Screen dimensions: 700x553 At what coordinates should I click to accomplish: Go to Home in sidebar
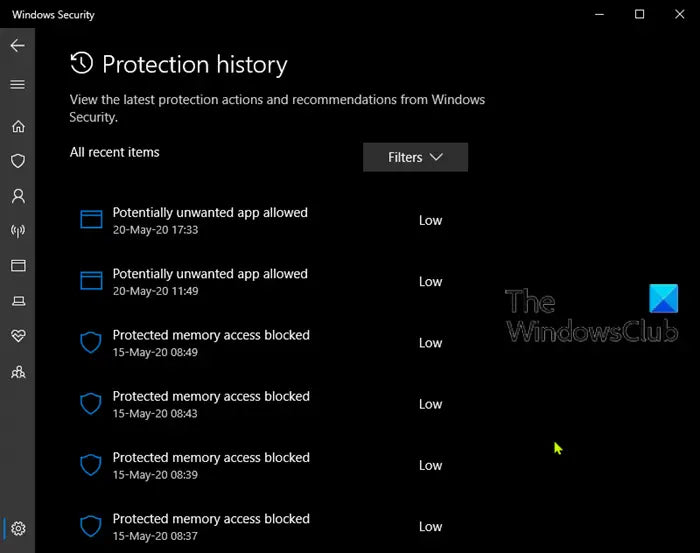pos(17,127)
